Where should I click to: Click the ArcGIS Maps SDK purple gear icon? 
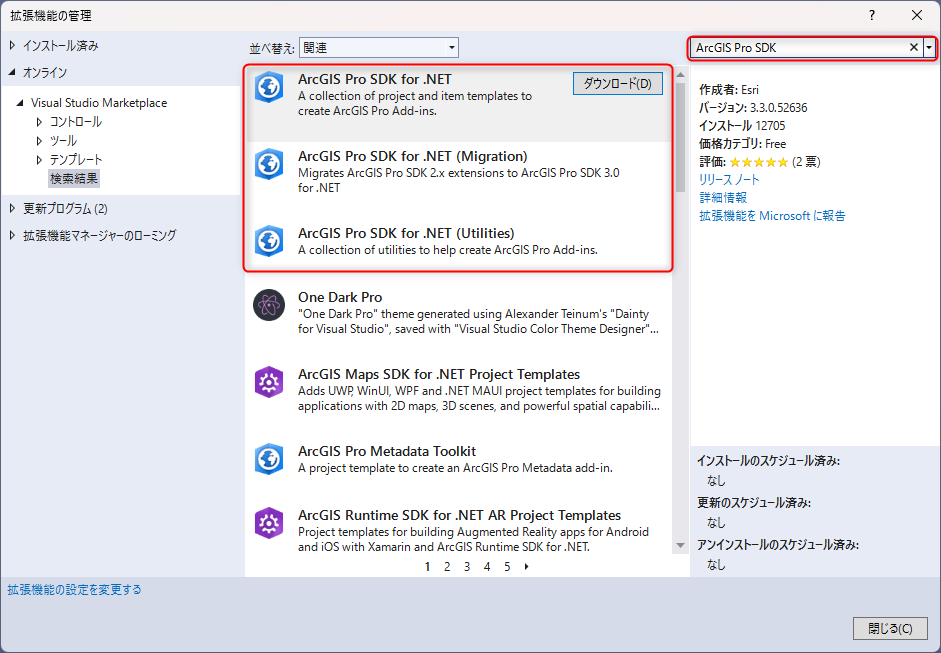pyautogui.click(x=269, y=382)
